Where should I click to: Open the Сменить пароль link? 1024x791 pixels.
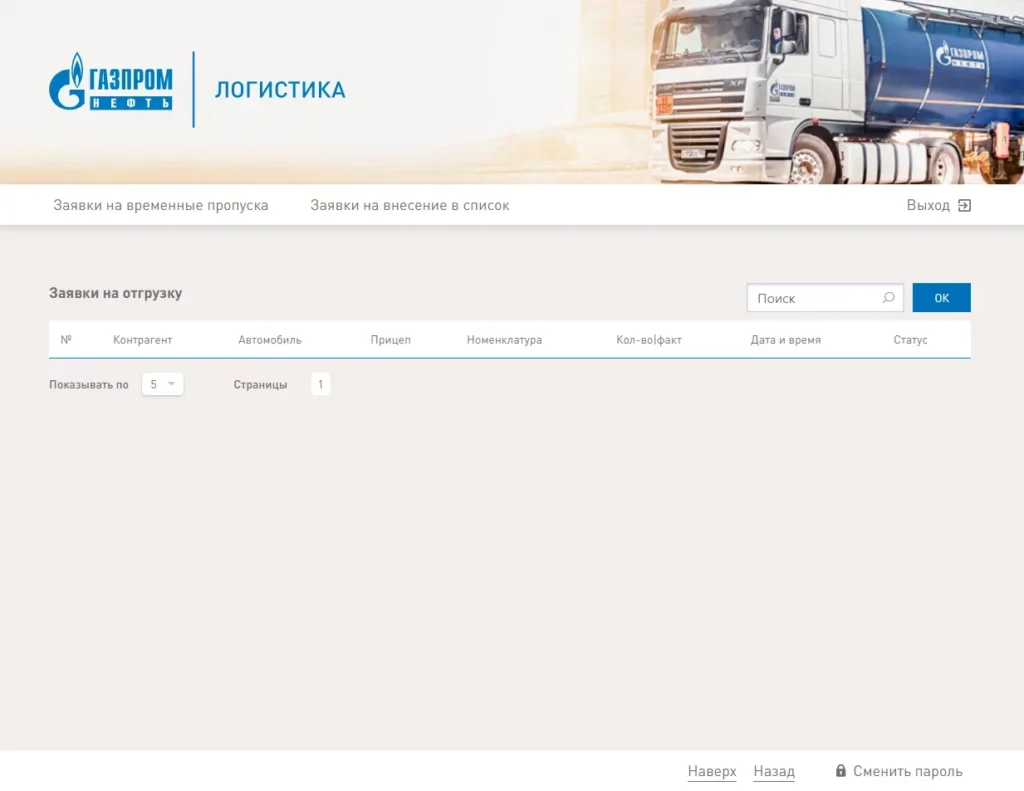click(907, 771)
